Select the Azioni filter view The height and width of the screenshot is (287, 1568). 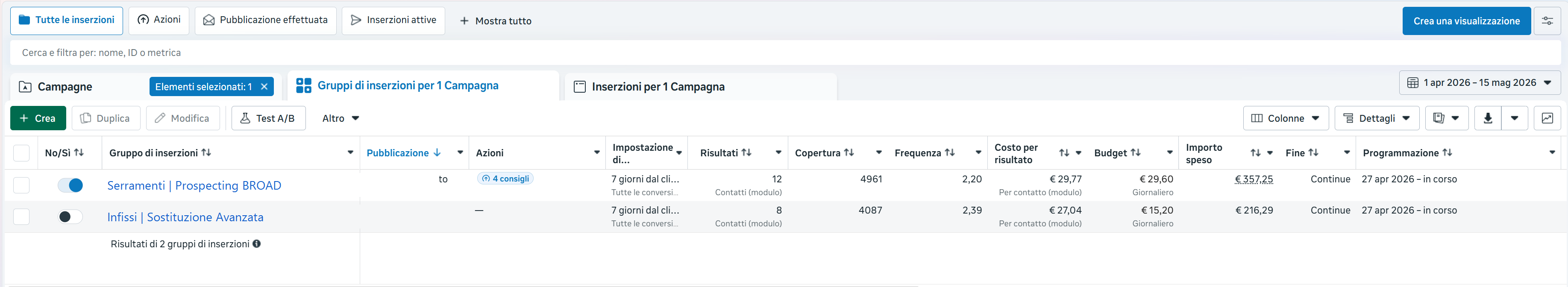click(x=159, y=20)
